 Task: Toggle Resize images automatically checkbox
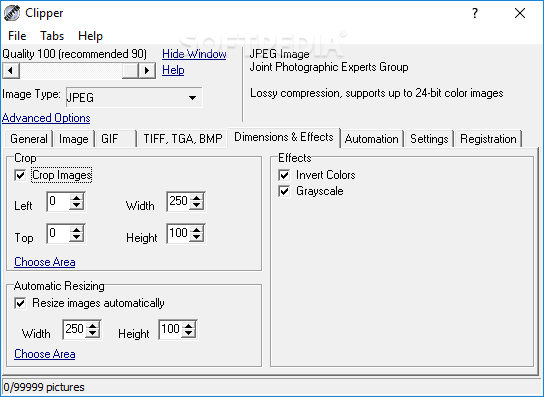point(20,303)
